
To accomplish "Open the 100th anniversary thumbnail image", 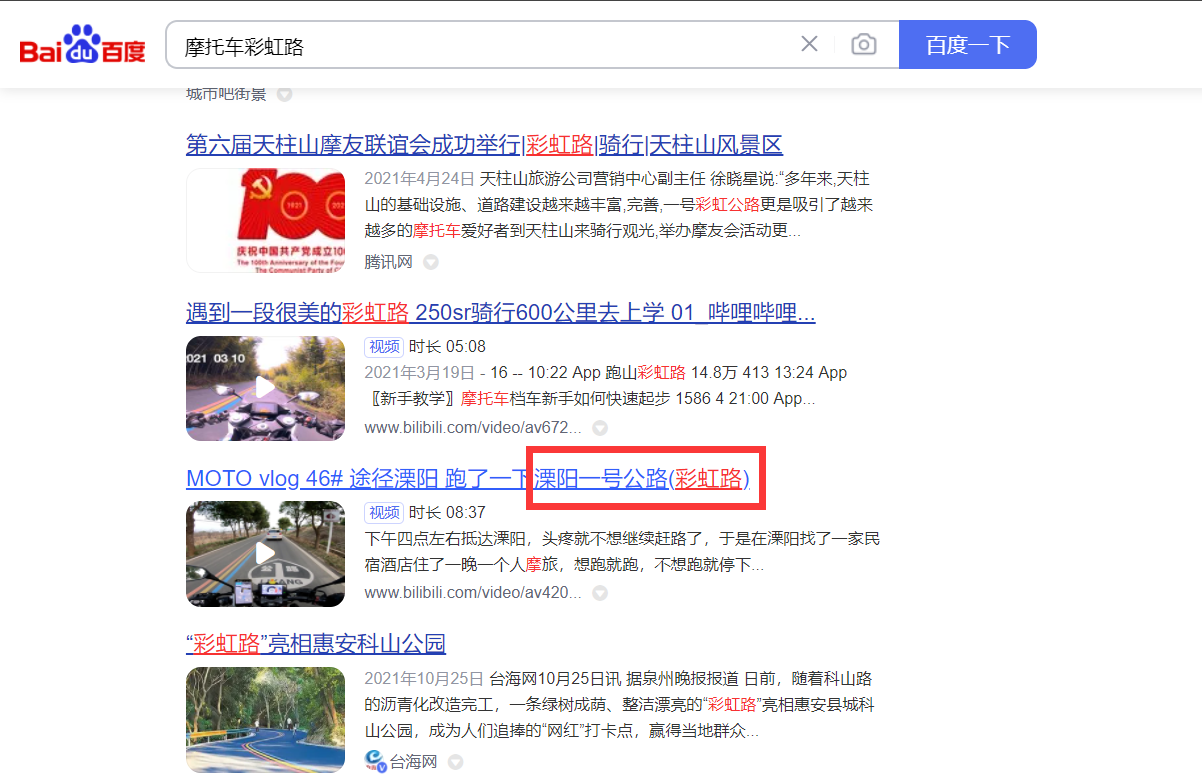I will tap(265, 220).
